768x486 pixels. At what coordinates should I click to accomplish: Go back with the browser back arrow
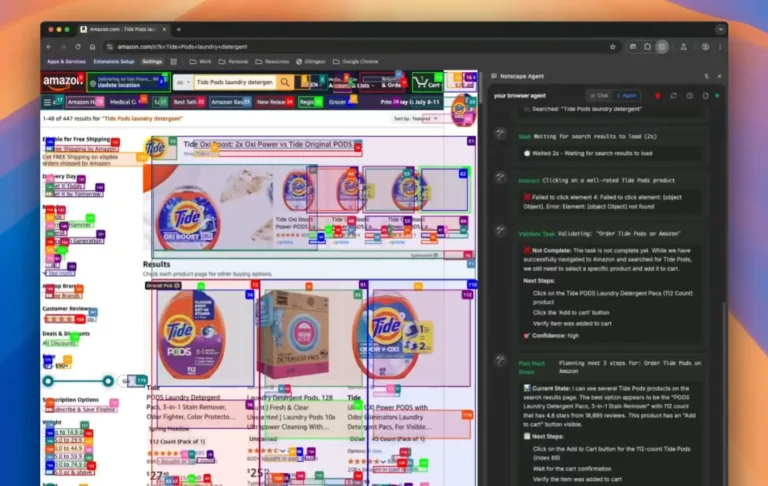click(x=49, y=47)
